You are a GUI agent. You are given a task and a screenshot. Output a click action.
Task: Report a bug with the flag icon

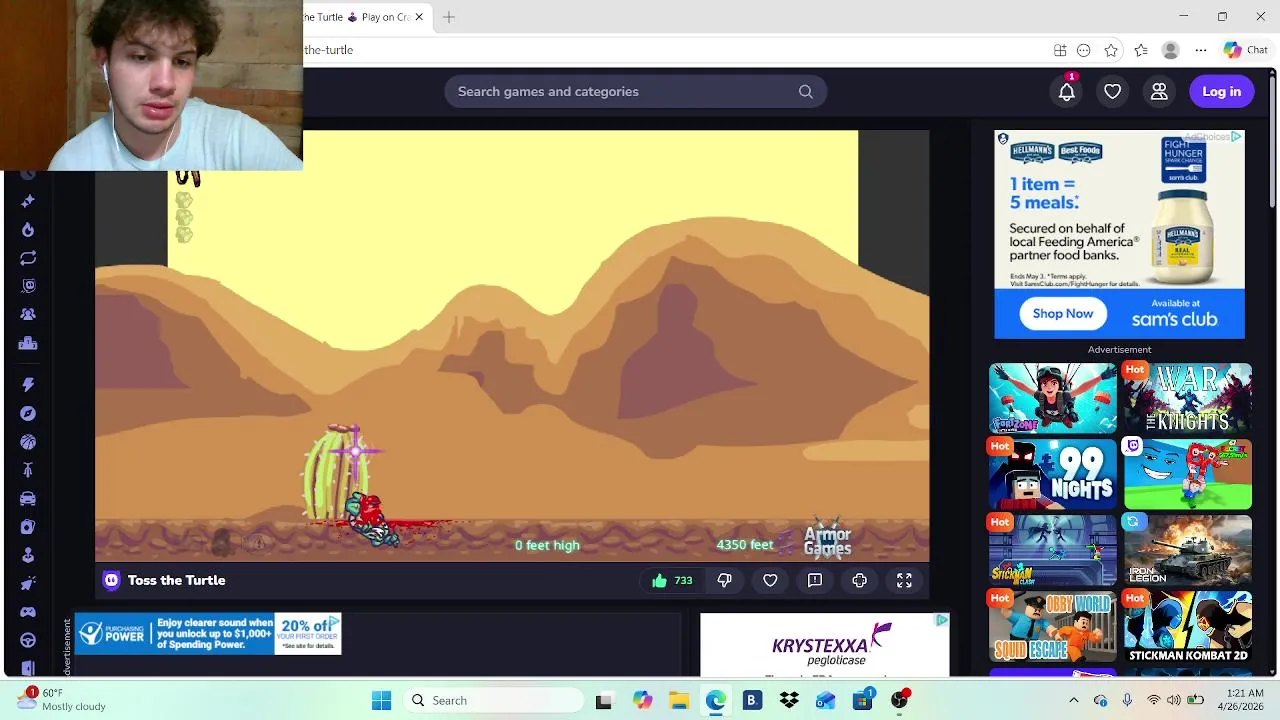pos(815,580)
